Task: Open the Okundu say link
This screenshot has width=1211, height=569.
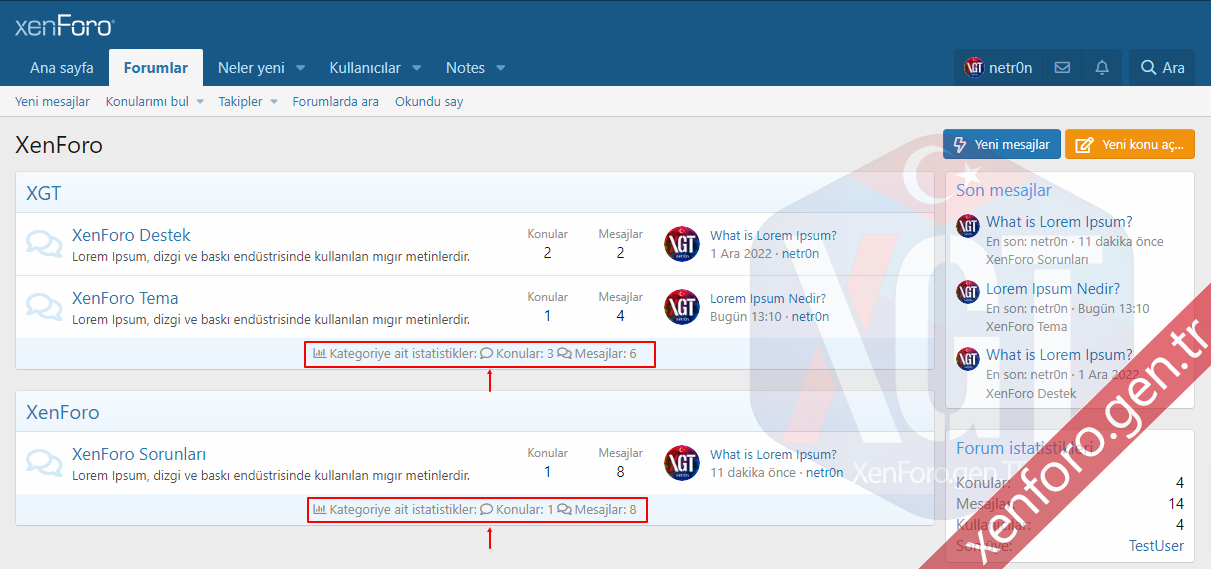Action: pos(429,101)
